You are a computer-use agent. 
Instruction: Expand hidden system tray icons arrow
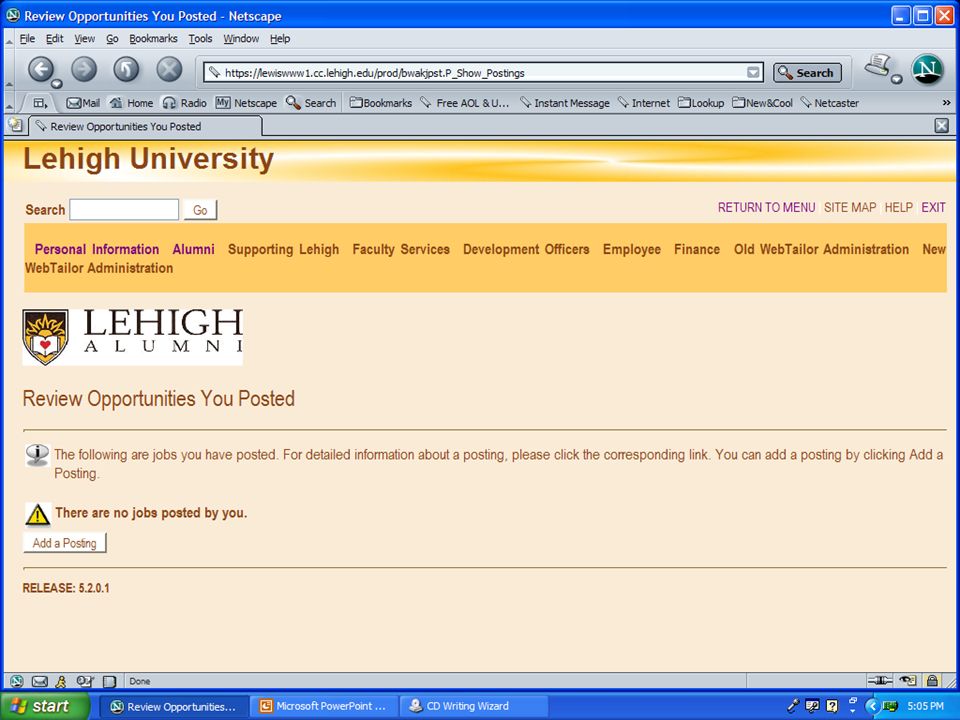(x=872, y=706)
